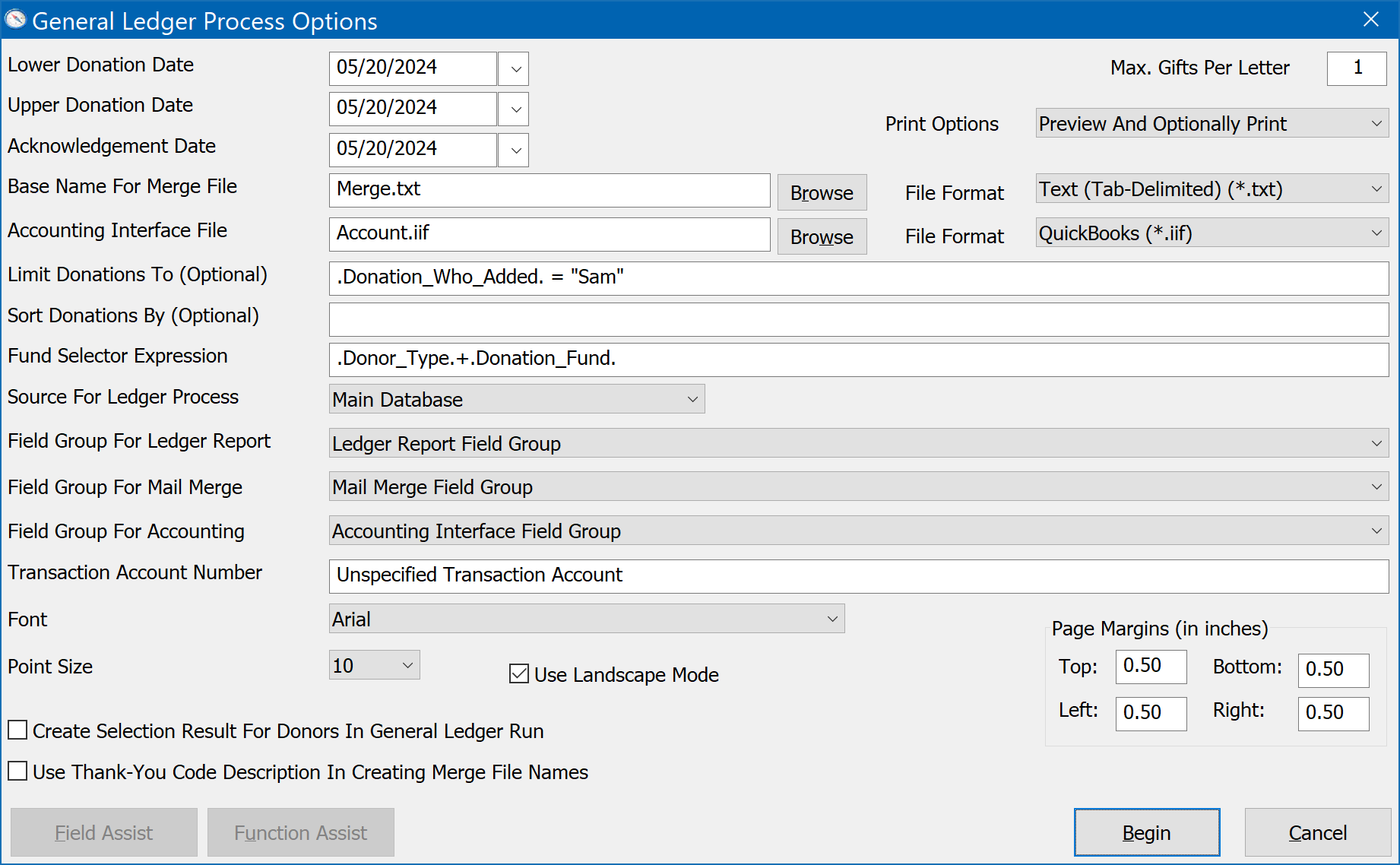The image size is (1400, 865).
Task: Open Lower Donation Date calendar dropdown
Action: [515, 68]
